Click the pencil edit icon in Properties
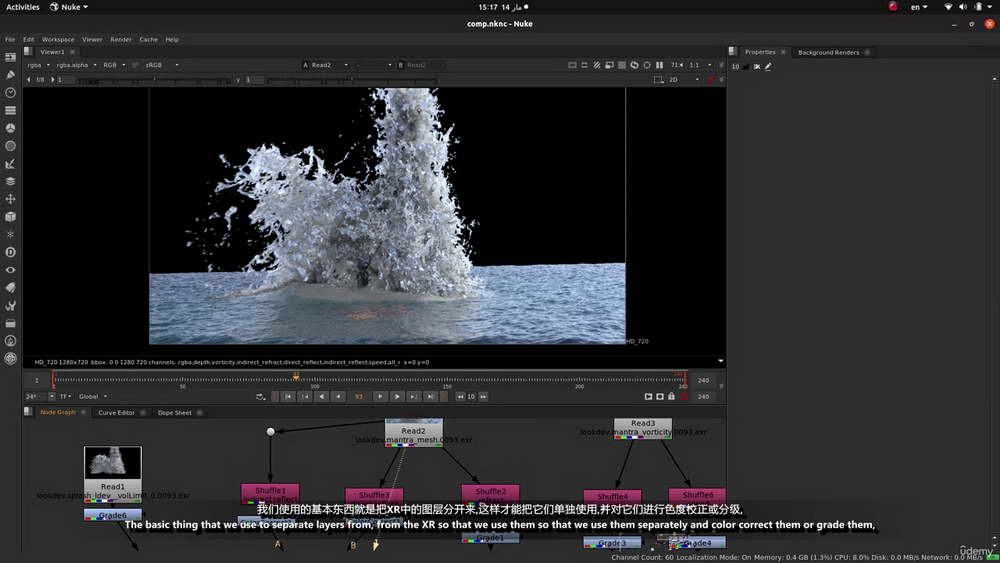Viewport: 1000px width, 563px height. click(768, 66)
